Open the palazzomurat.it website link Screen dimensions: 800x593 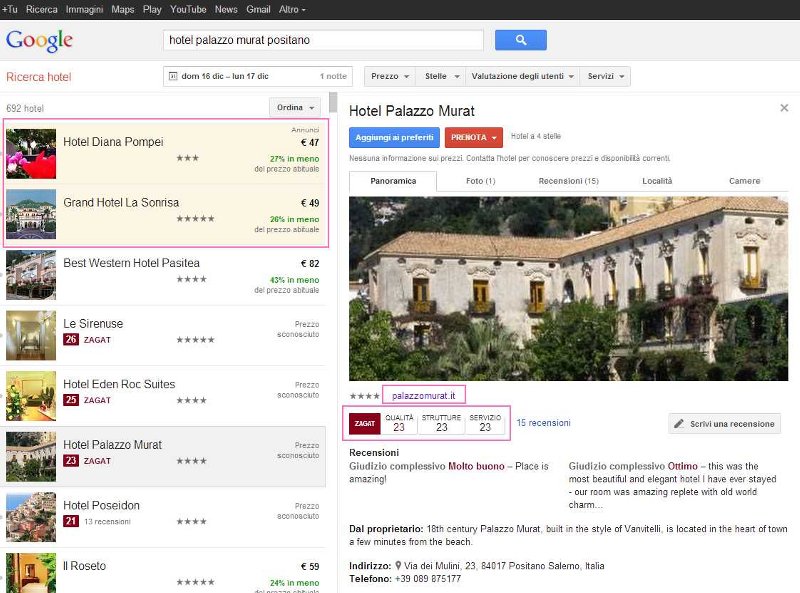tap(423, 396)
